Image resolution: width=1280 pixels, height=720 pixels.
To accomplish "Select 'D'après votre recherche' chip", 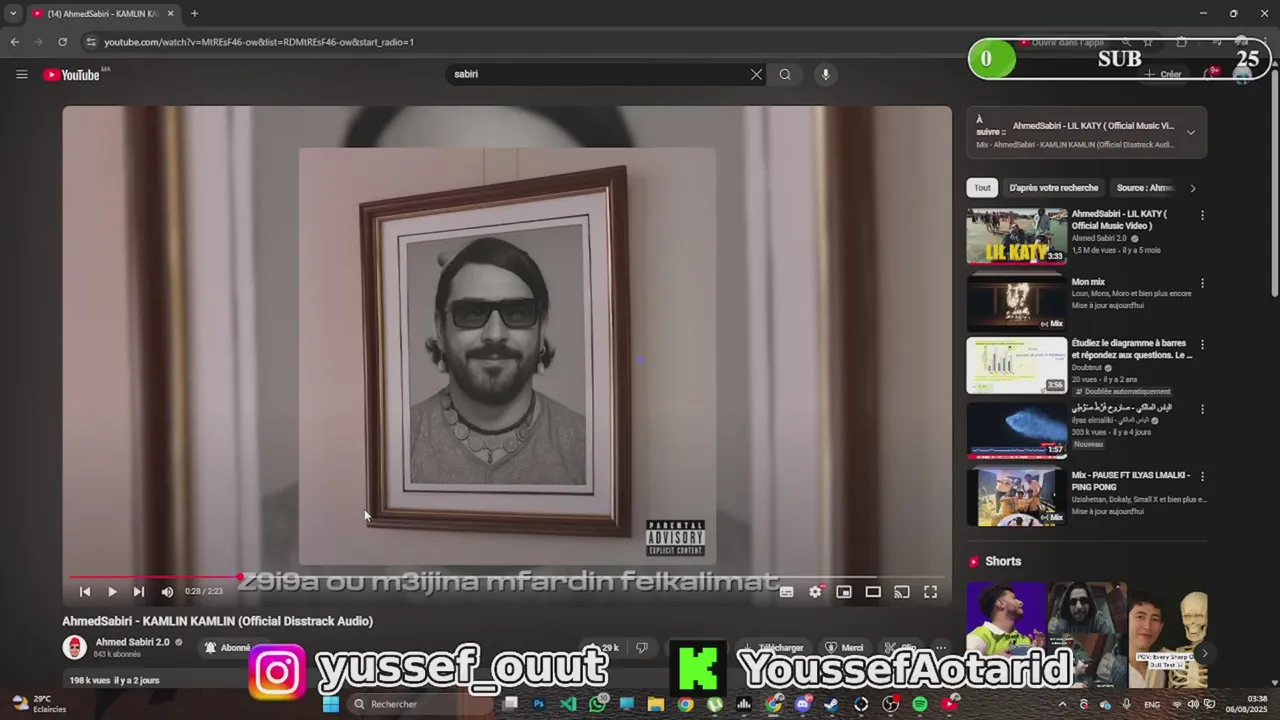I will coord(1053,188).
